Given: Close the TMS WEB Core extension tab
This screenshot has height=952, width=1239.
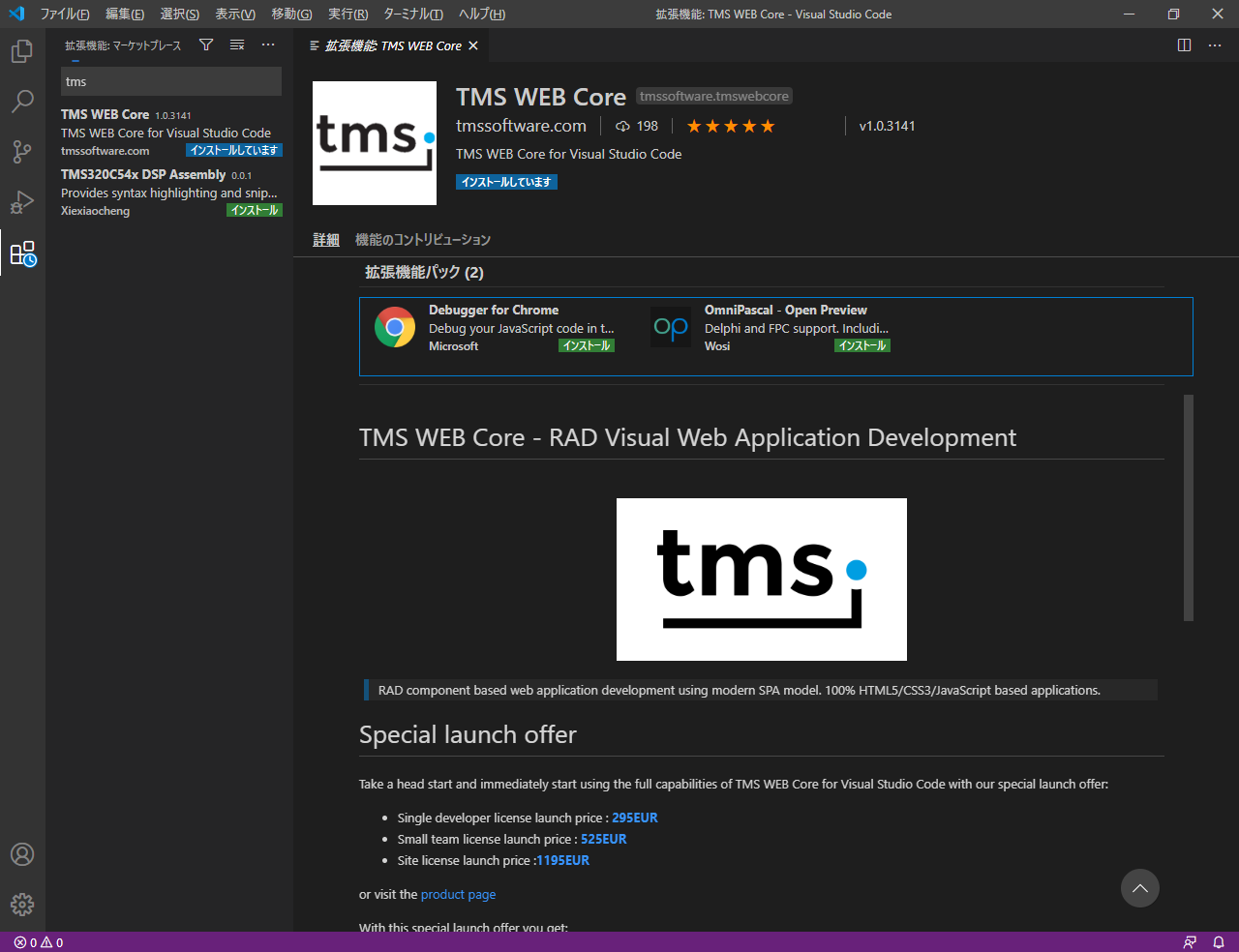Looking at the screenshot, I should coord(473,45).
